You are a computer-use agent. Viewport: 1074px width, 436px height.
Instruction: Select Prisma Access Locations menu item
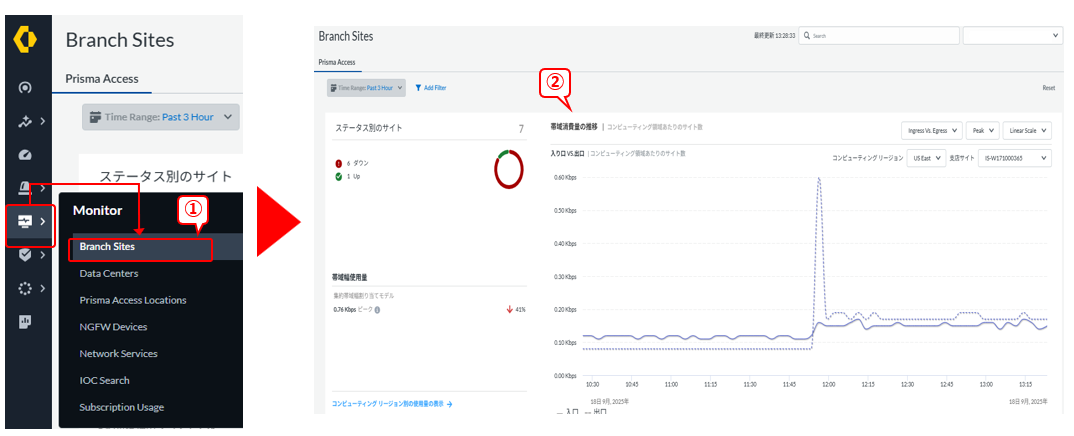click(x=132, y=300)
